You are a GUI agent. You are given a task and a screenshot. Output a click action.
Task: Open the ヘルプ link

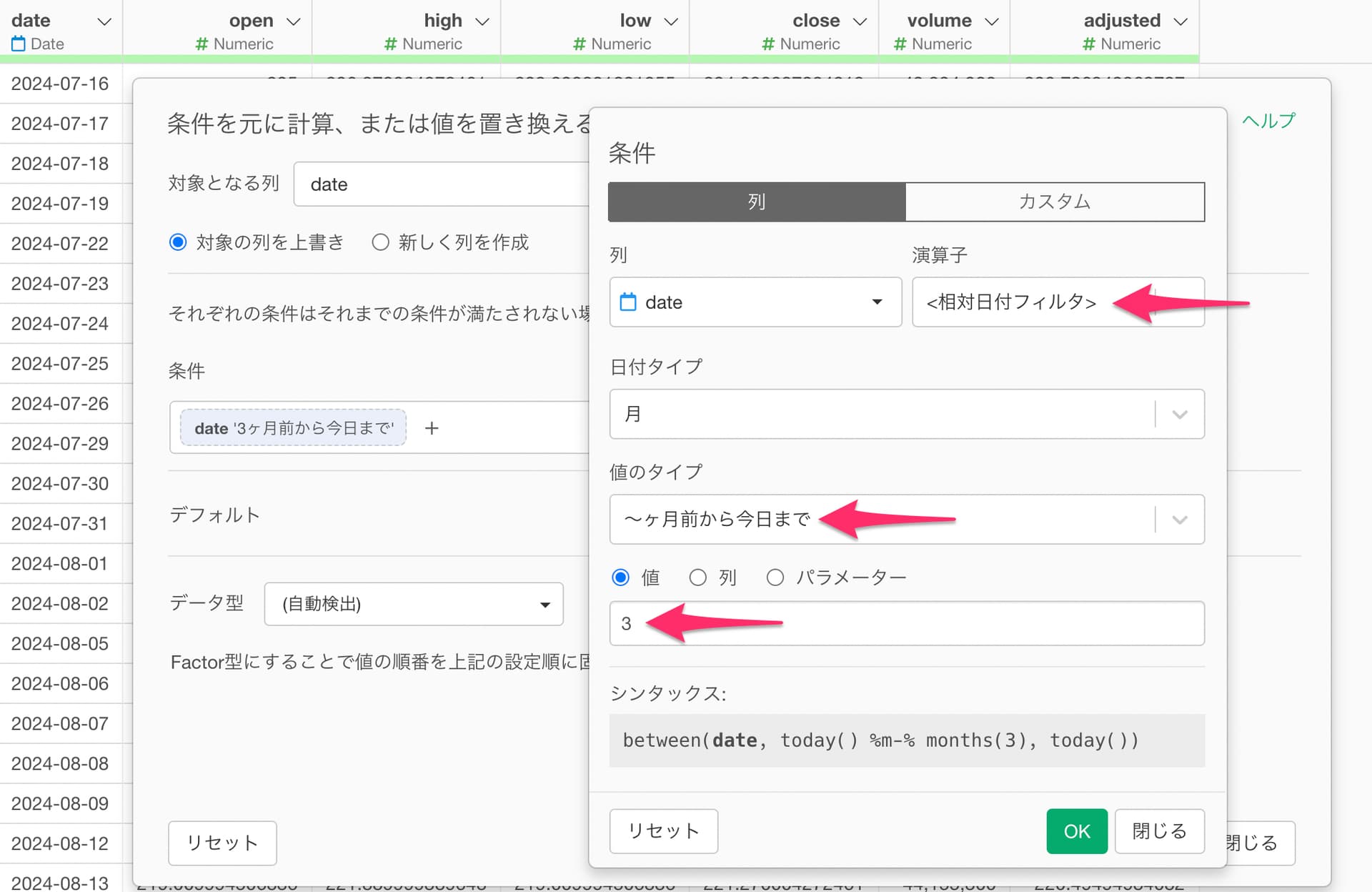[x=1268, y=121]
